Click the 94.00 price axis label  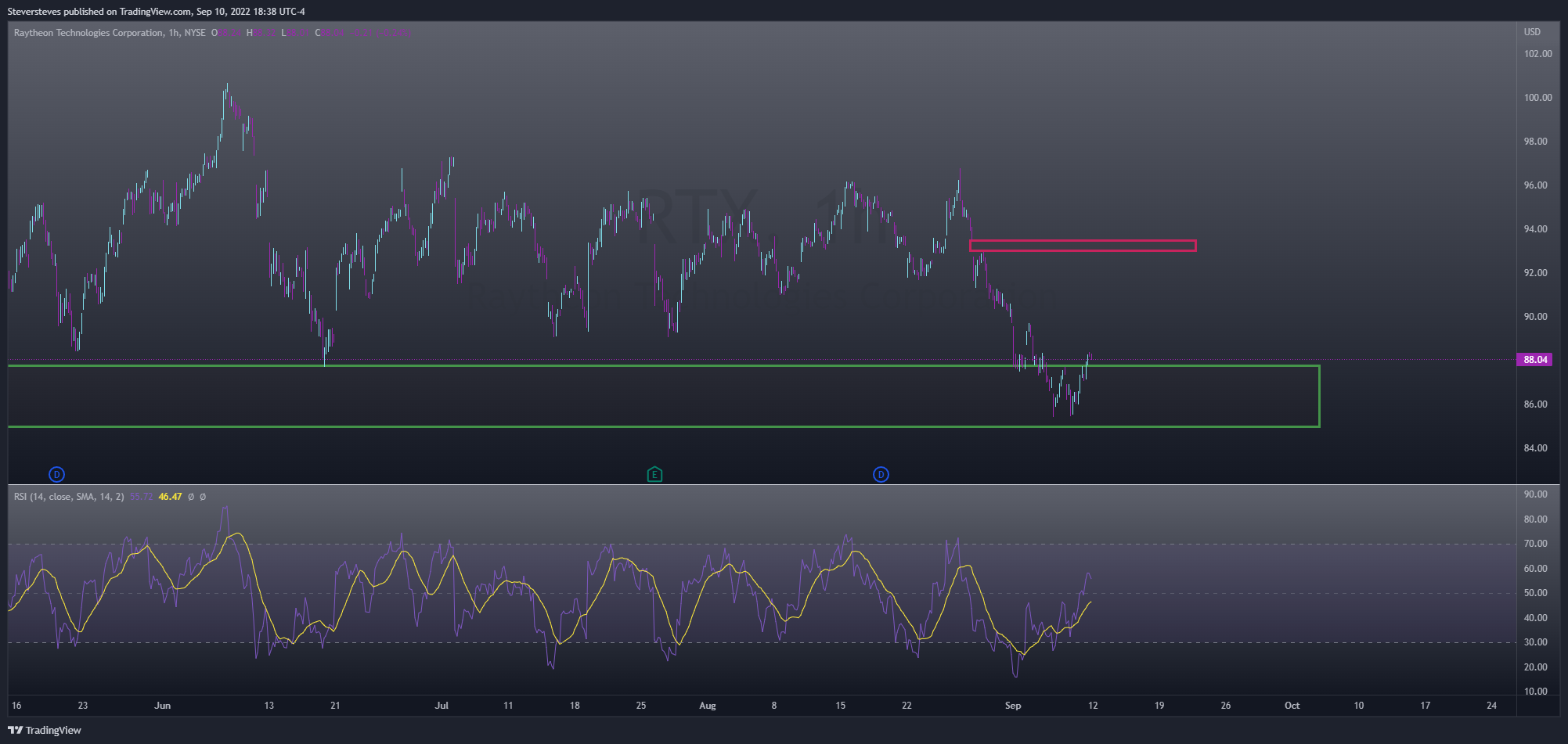tap(1535, 229)
